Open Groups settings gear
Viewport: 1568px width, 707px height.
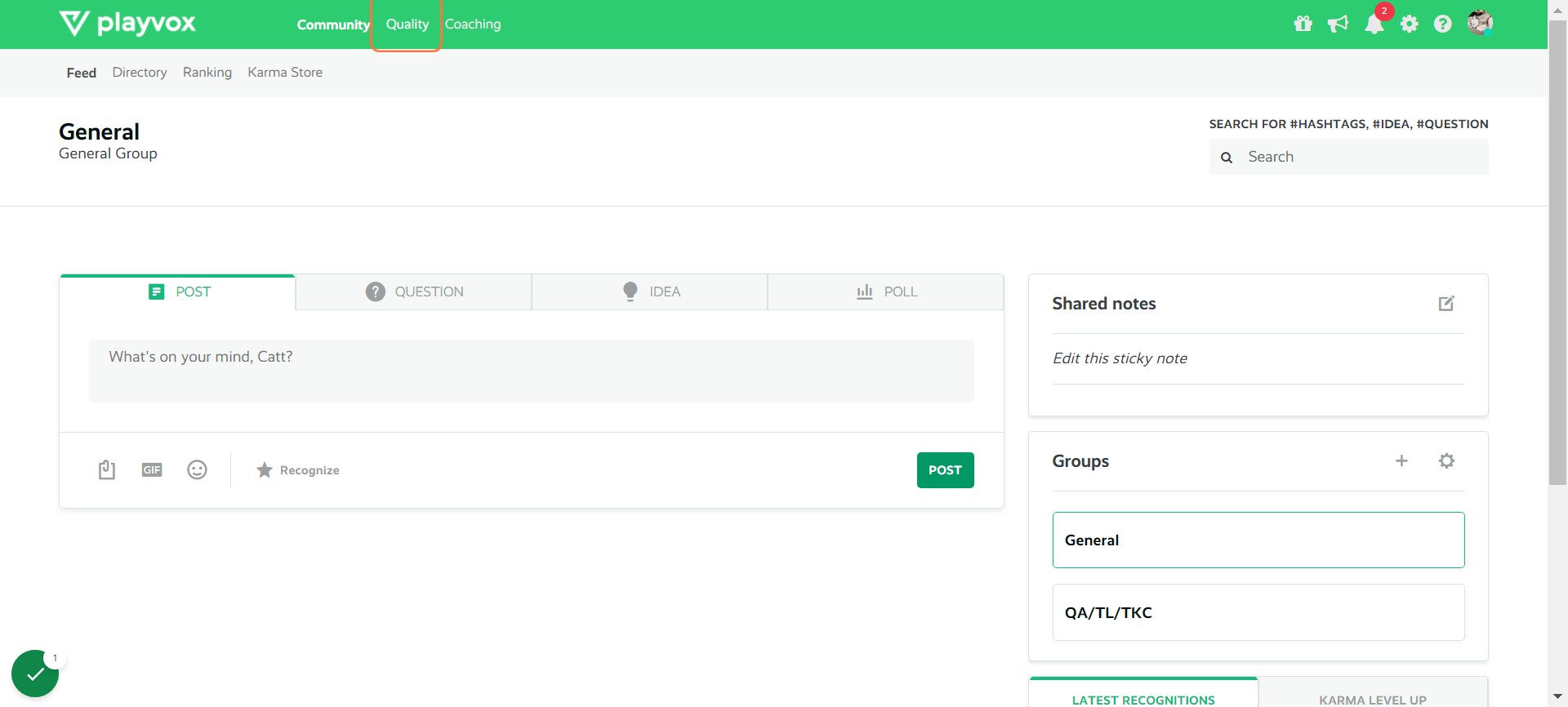1446,461
